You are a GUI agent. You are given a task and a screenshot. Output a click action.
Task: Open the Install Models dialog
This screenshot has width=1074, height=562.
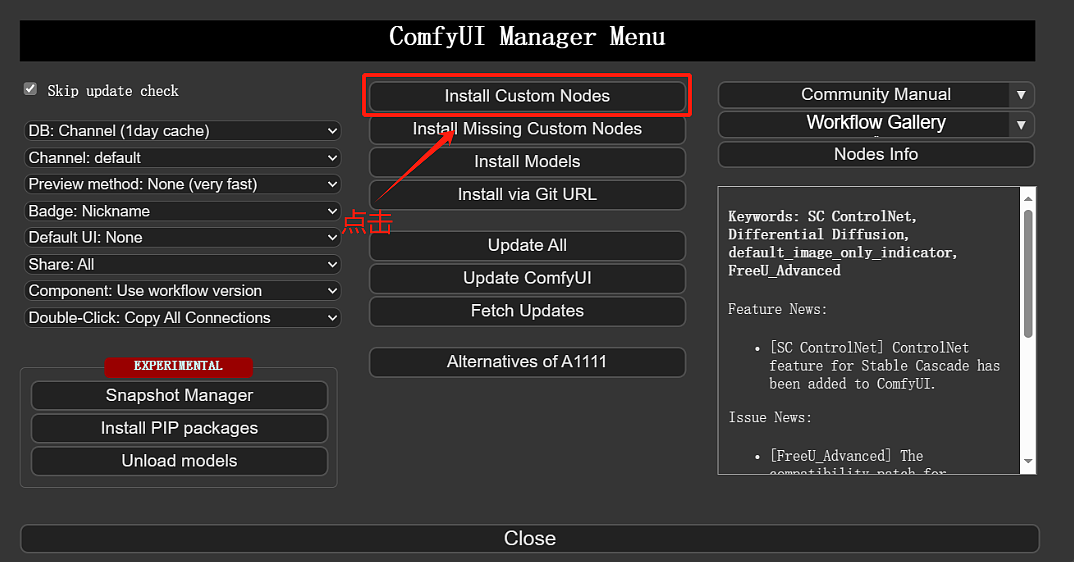(527, 162)
